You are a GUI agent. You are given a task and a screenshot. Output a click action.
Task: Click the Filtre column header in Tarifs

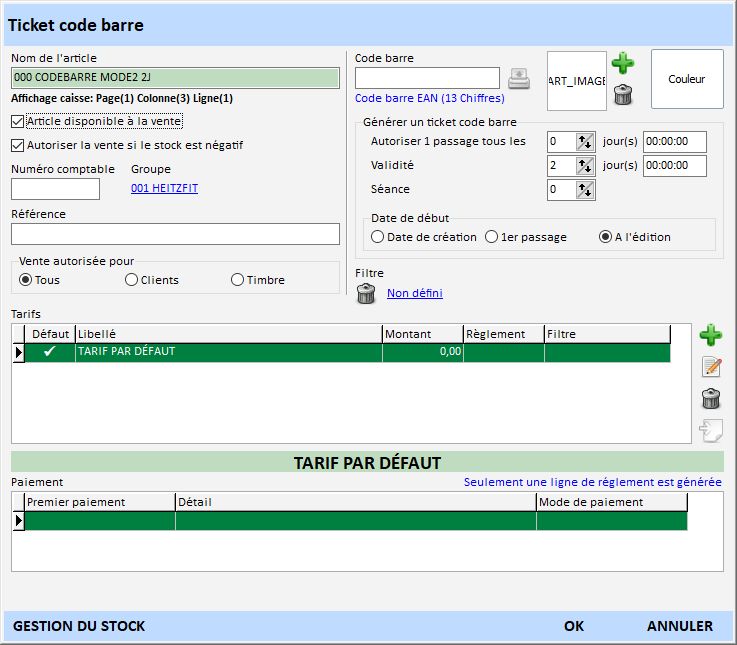click(x=607, y=334)
